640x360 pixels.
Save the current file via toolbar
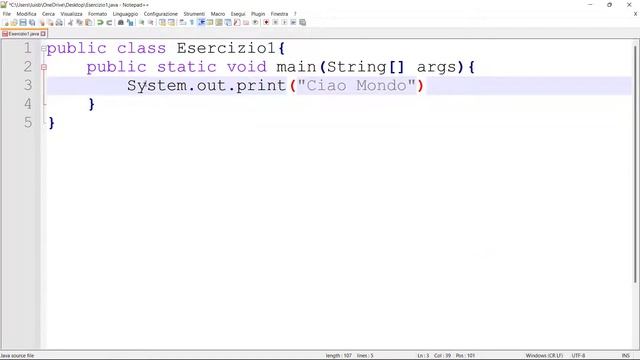[23, 22]
